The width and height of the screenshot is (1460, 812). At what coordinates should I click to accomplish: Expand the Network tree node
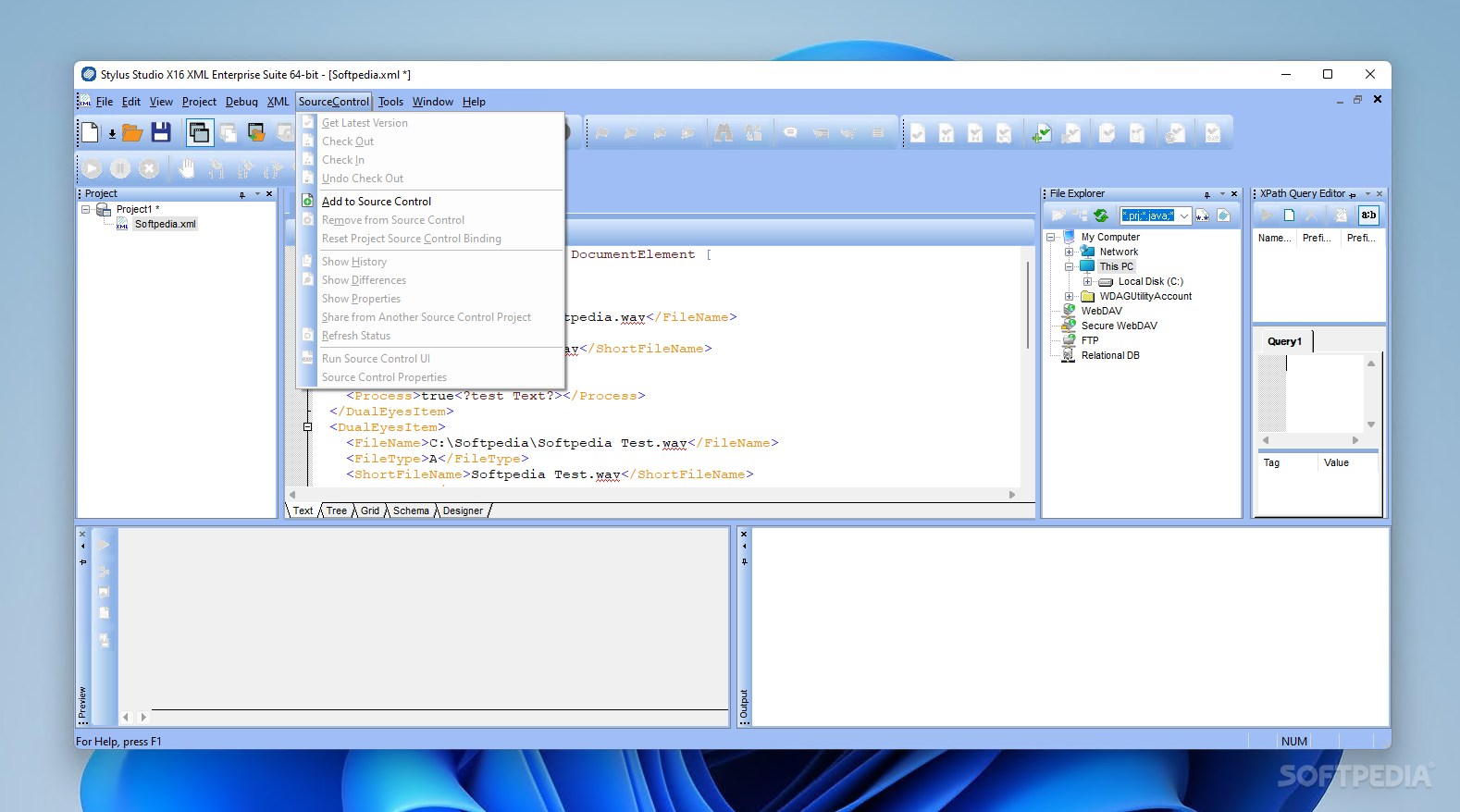click(x=1069, y=252)
